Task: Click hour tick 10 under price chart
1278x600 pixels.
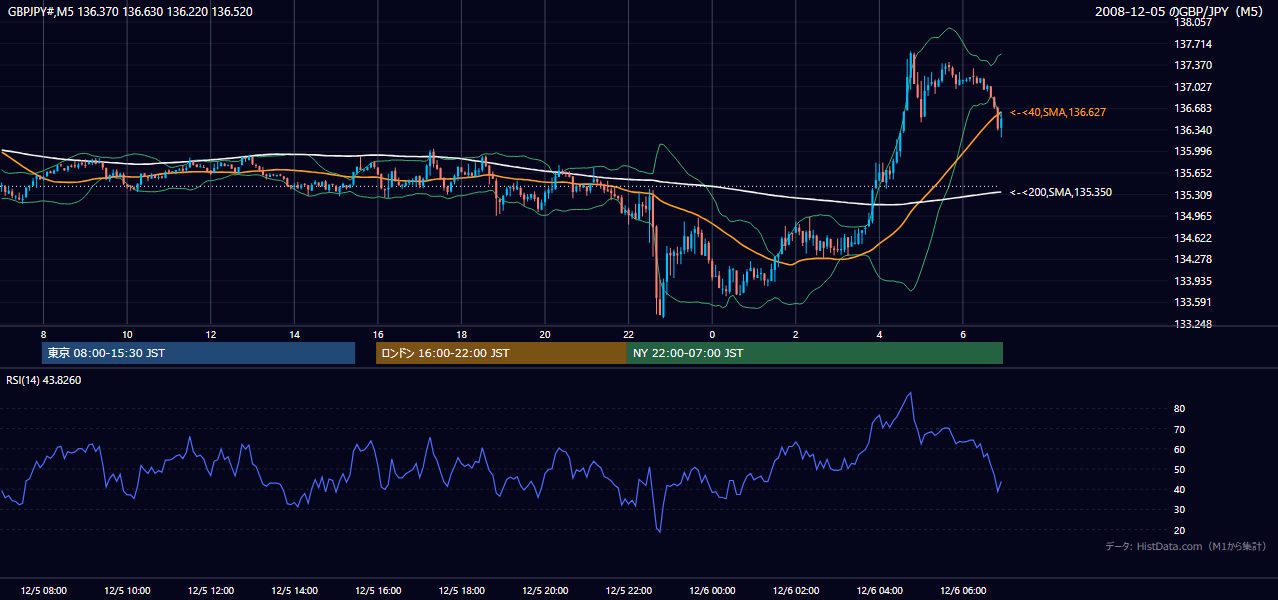Action: click(127, 334)
